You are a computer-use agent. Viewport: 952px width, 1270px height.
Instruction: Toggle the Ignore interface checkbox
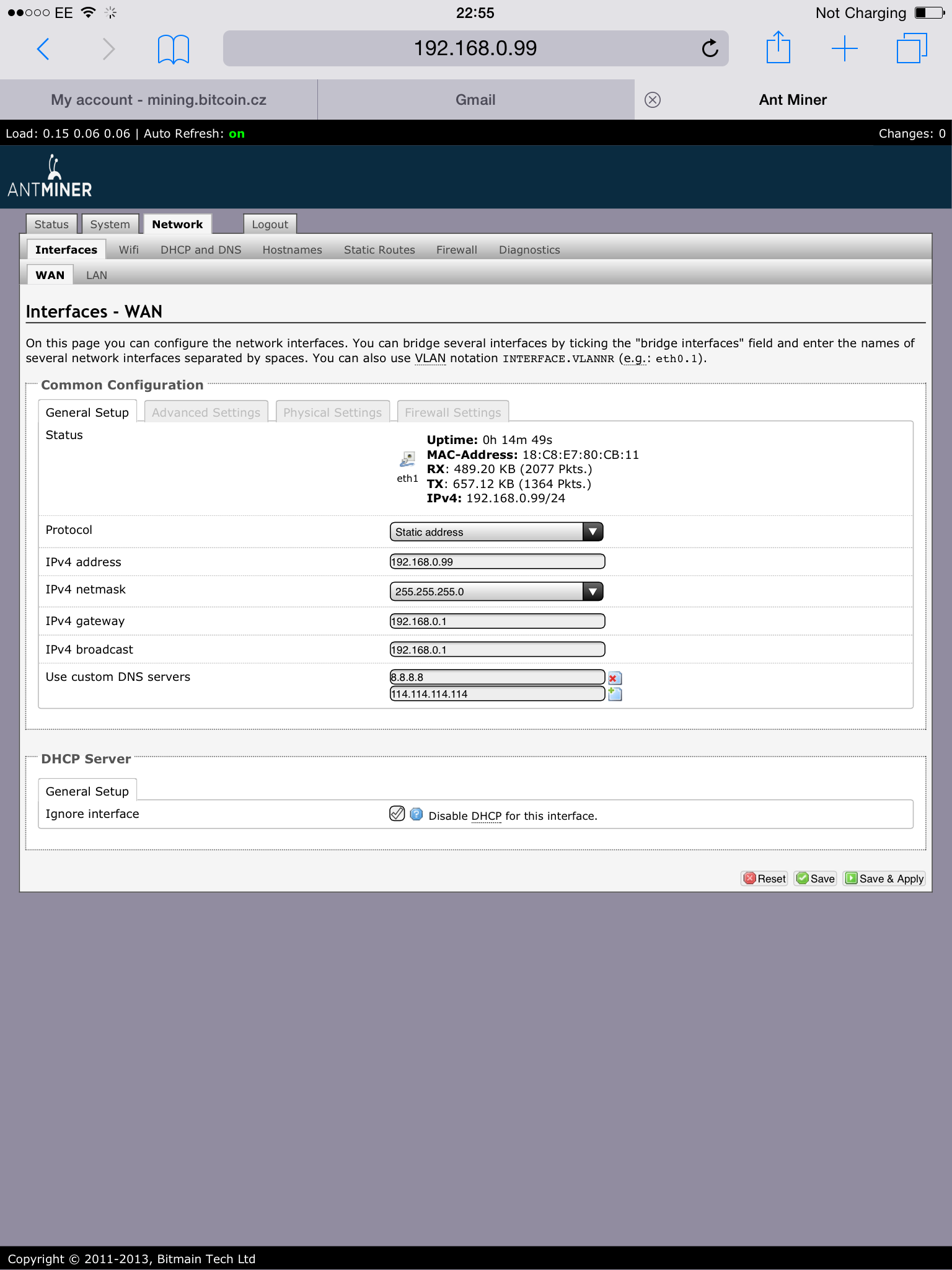tap(397, 814)
